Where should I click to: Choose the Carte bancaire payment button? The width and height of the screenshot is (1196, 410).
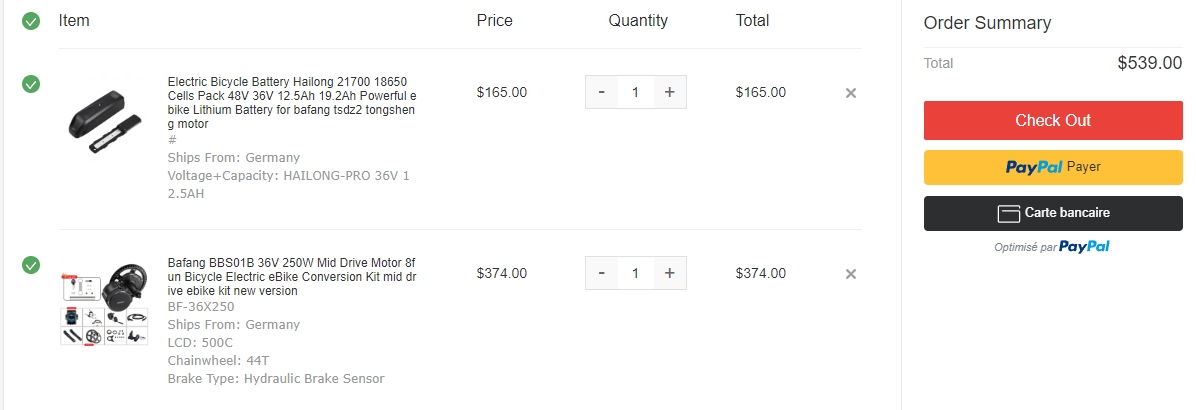coord(1053,213)
